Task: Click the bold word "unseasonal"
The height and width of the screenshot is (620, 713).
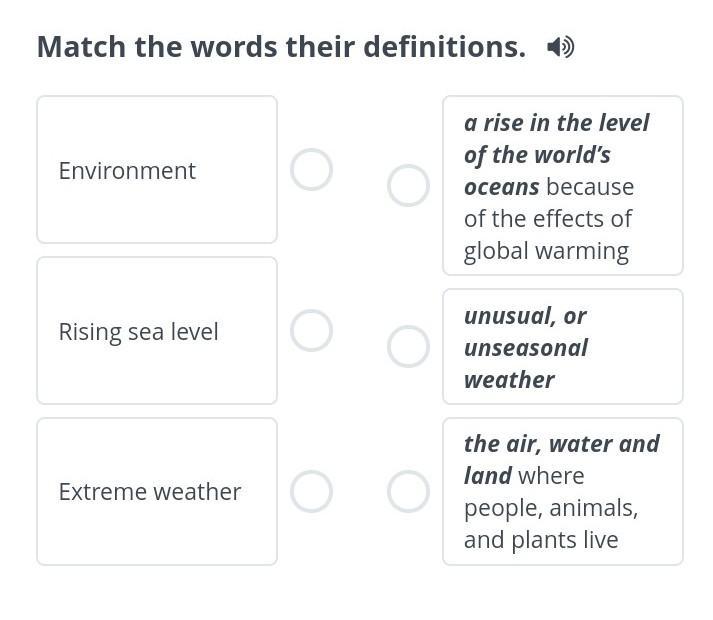Action: click(525, 348)
